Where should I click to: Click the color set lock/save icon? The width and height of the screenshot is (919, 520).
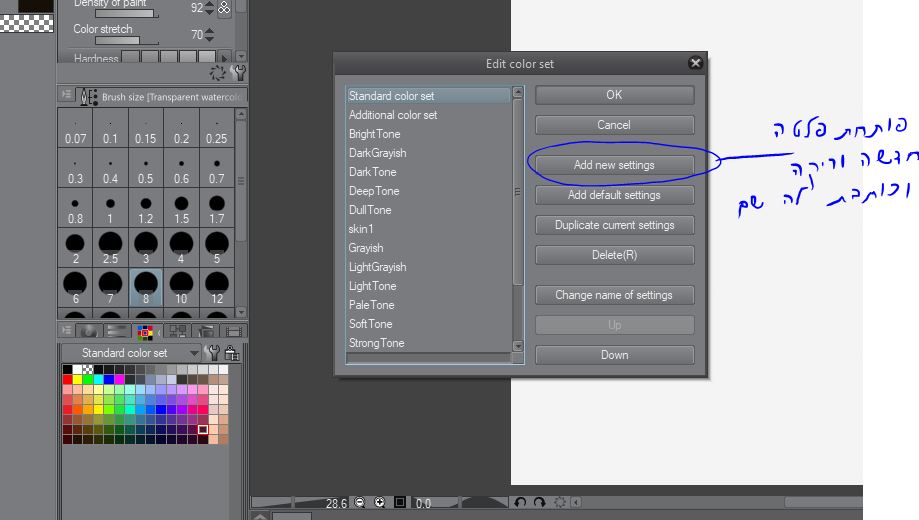coord(232,352)
